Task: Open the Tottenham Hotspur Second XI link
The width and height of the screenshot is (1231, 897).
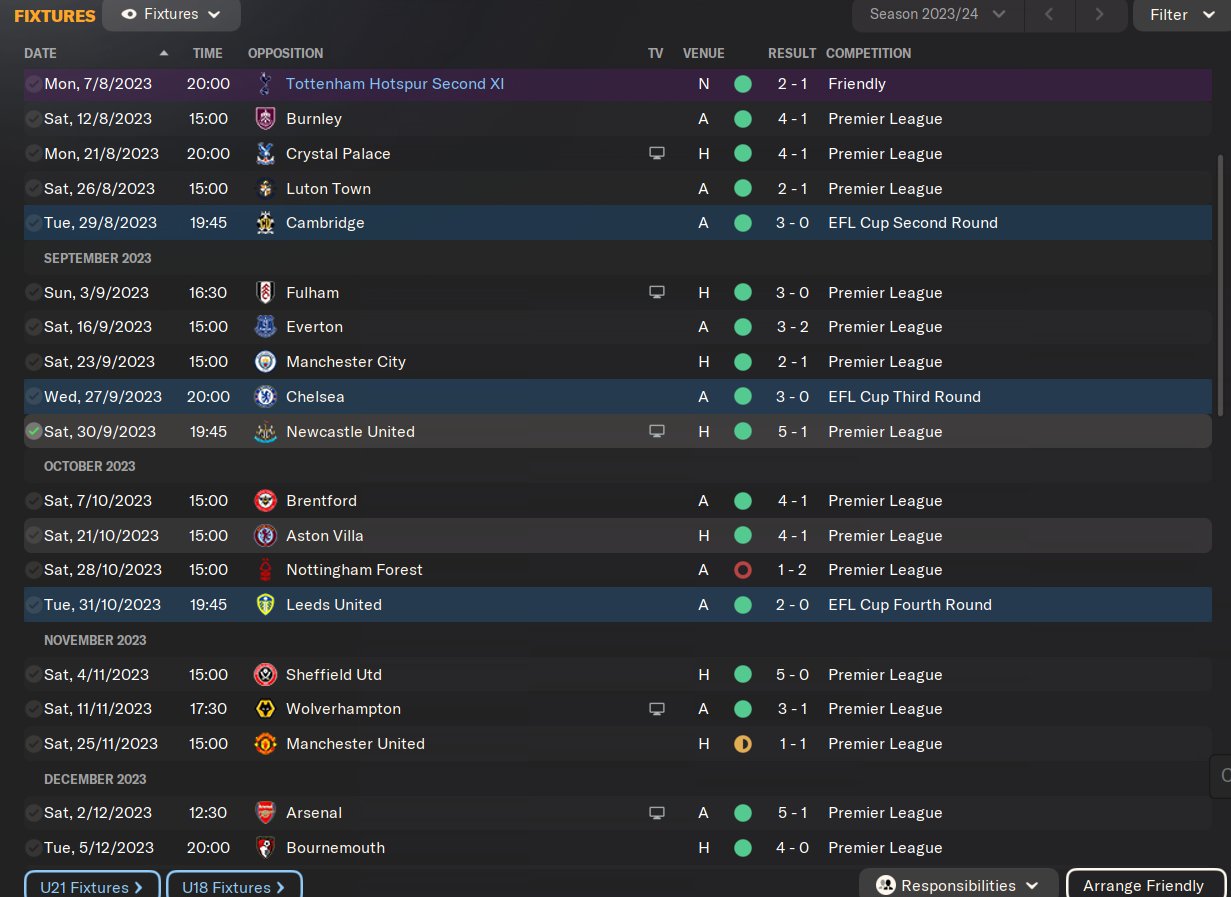Action: [395, 84]
